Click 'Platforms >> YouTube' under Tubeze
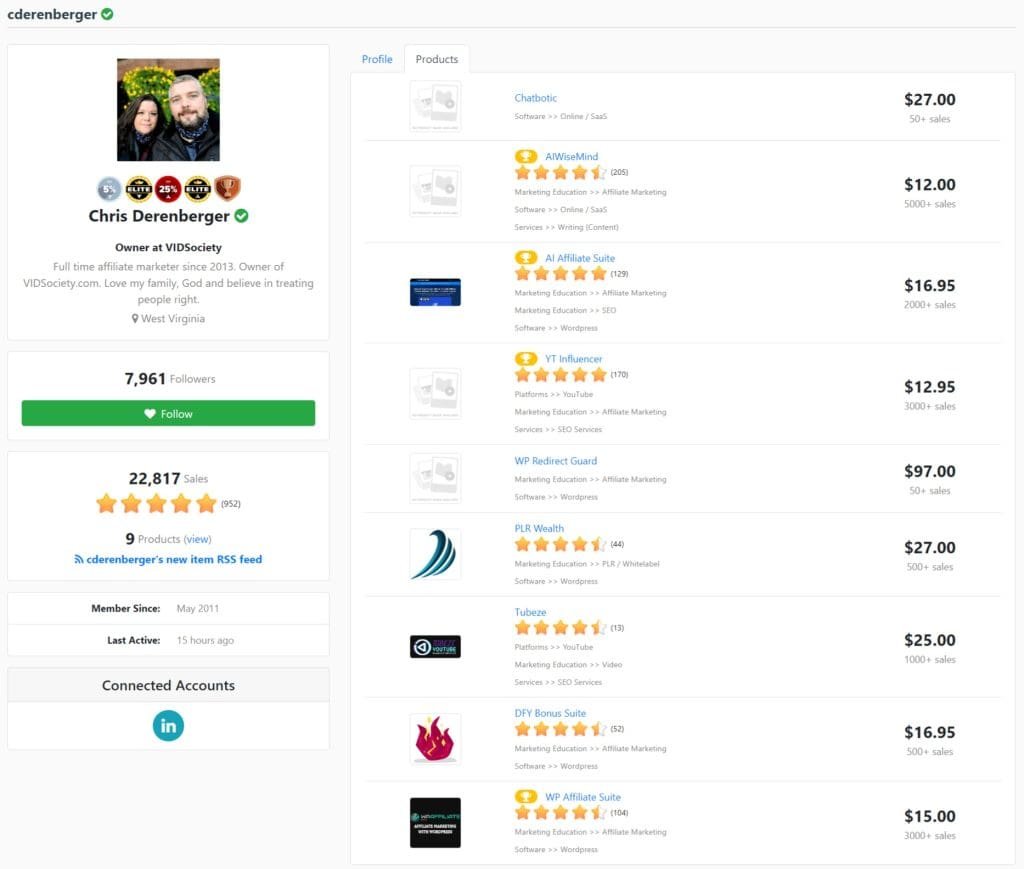The width and height of the screenshot is (1024, 869). [554, 647]
